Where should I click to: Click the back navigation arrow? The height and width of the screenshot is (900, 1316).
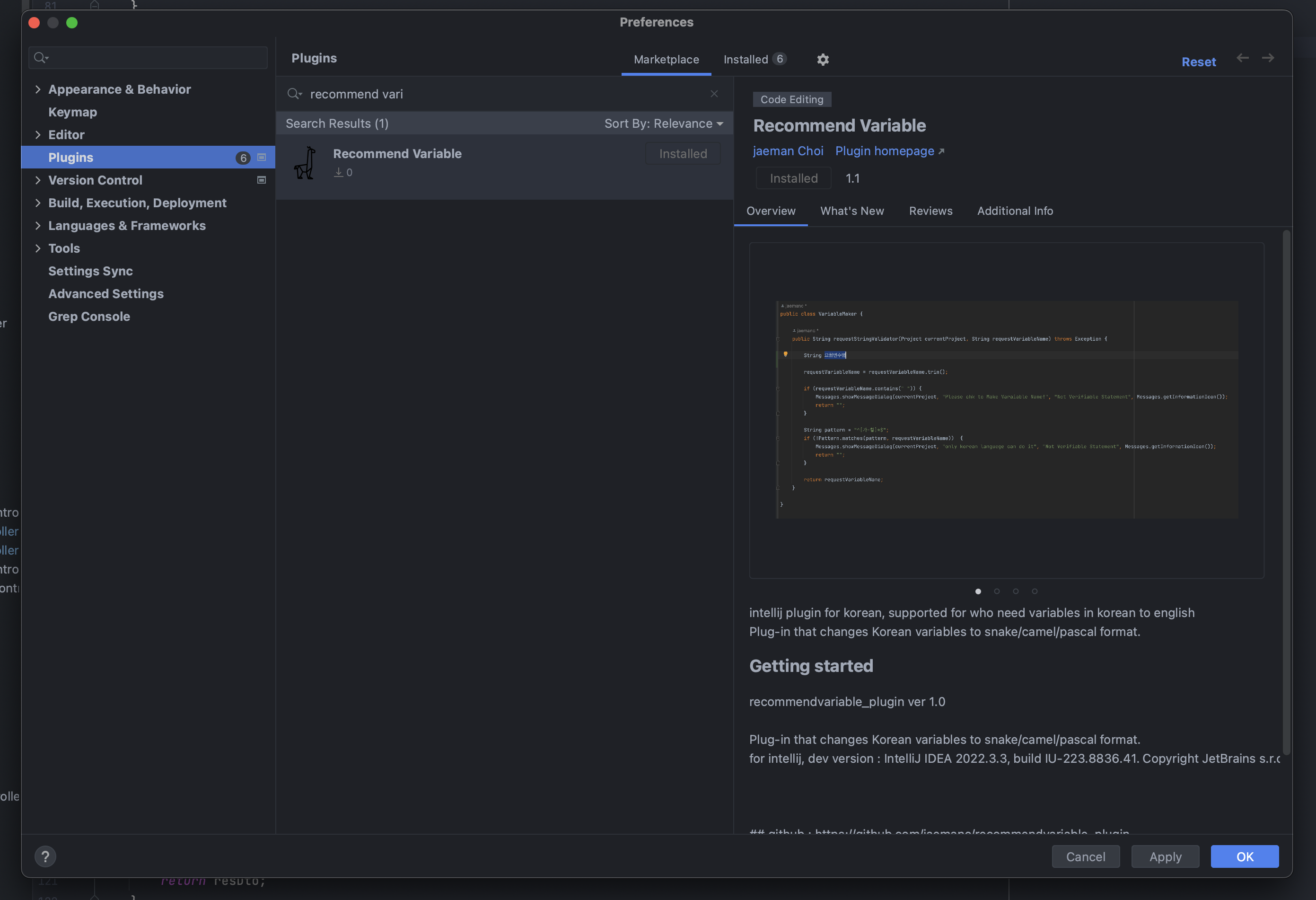tap(1242, 58)
